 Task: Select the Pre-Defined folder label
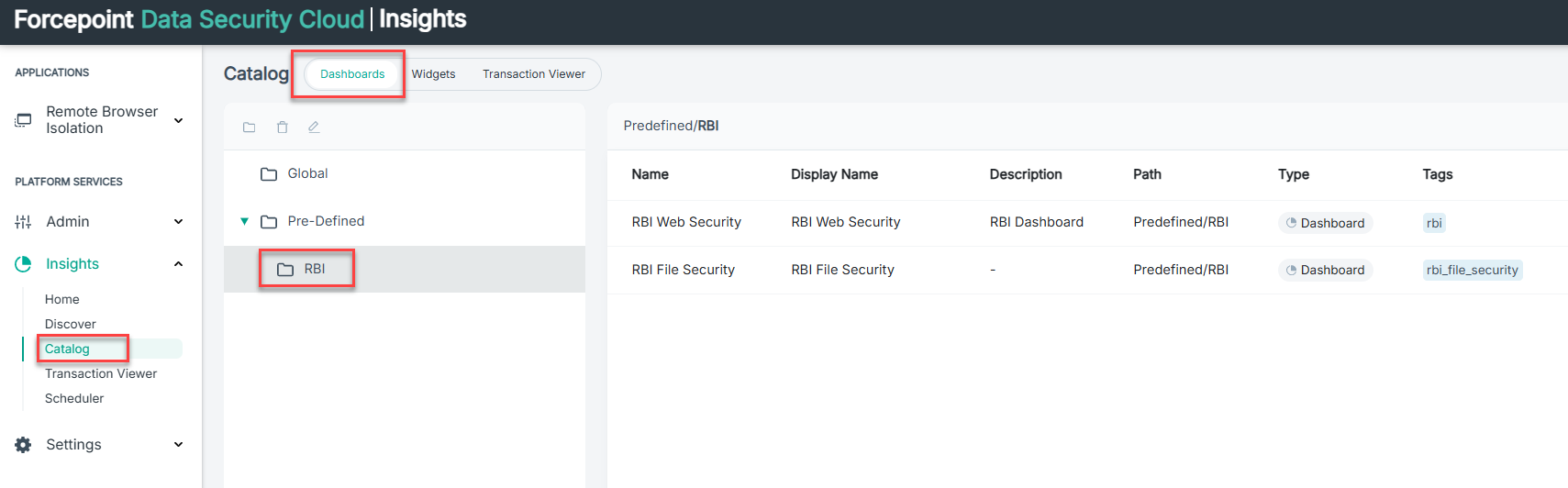pos(326,221)
